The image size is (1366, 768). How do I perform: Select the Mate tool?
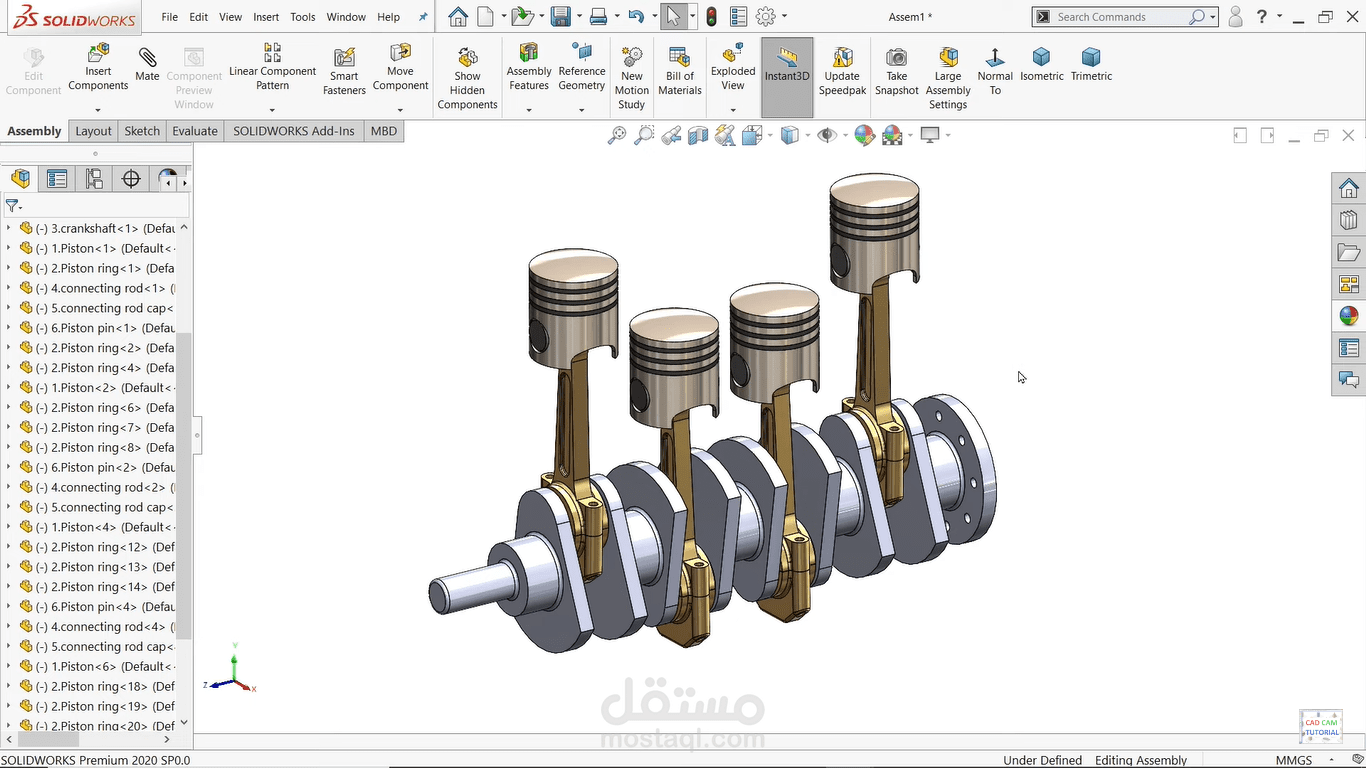(147, 66)
